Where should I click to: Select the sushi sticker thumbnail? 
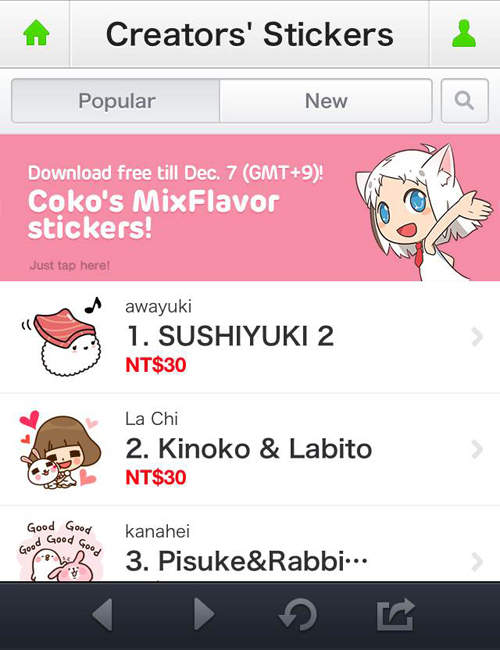pos(61,337)
